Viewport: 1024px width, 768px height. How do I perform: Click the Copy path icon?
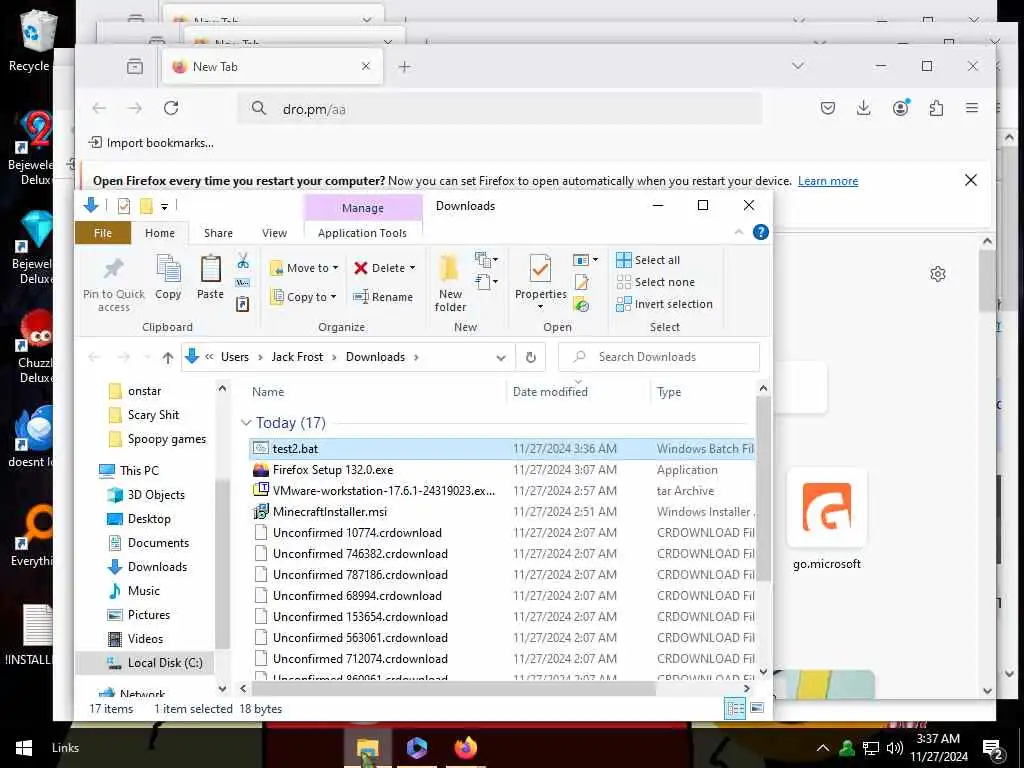243,283
